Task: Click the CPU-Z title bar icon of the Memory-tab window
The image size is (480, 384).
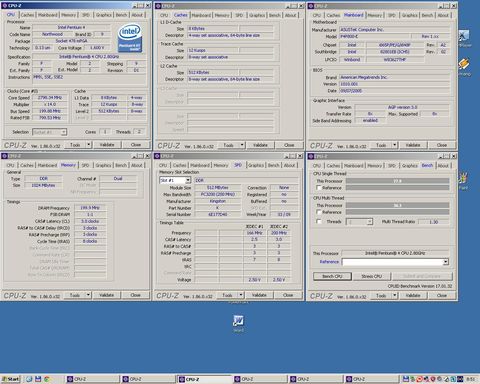Action: (x=5, y=156)
